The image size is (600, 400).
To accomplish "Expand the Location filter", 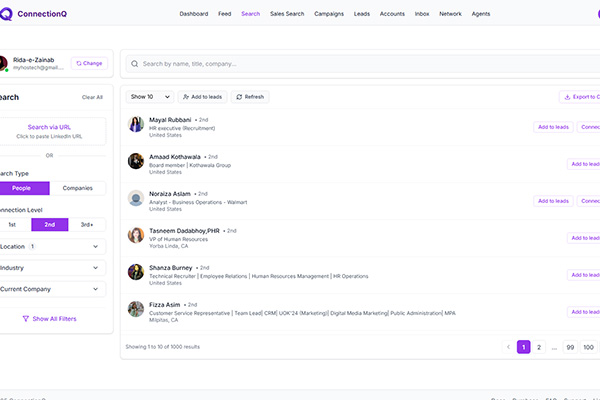I will (x=52, y=246).
